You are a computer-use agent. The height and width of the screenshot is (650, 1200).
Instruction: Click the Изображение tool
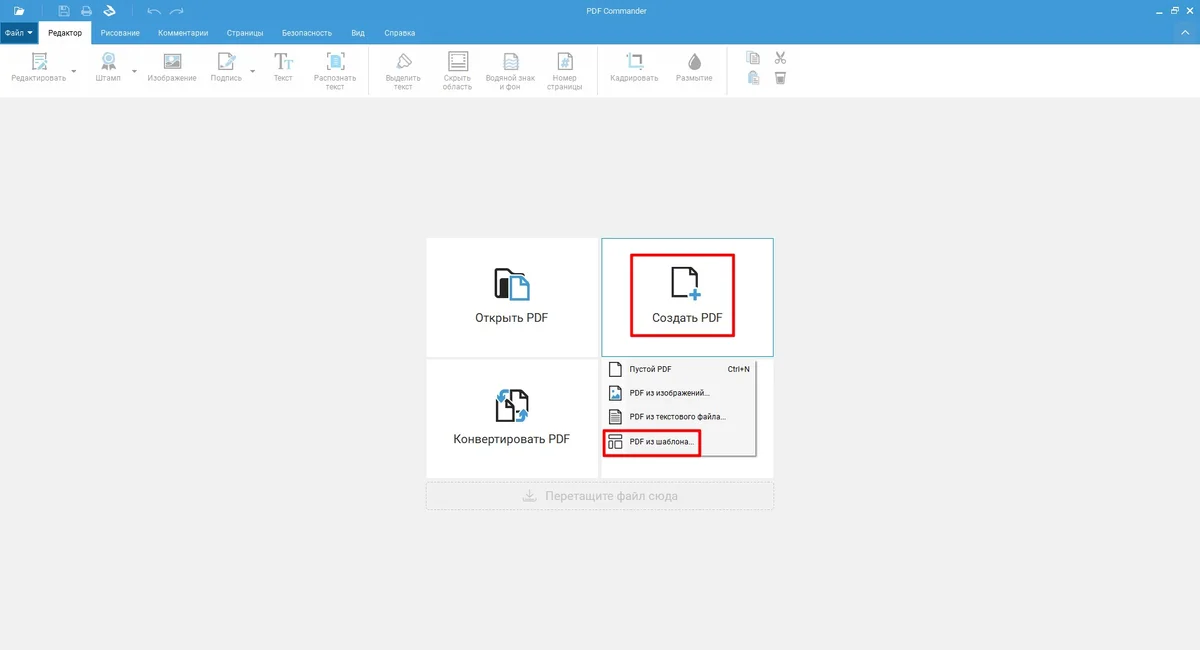pos(172,68)
